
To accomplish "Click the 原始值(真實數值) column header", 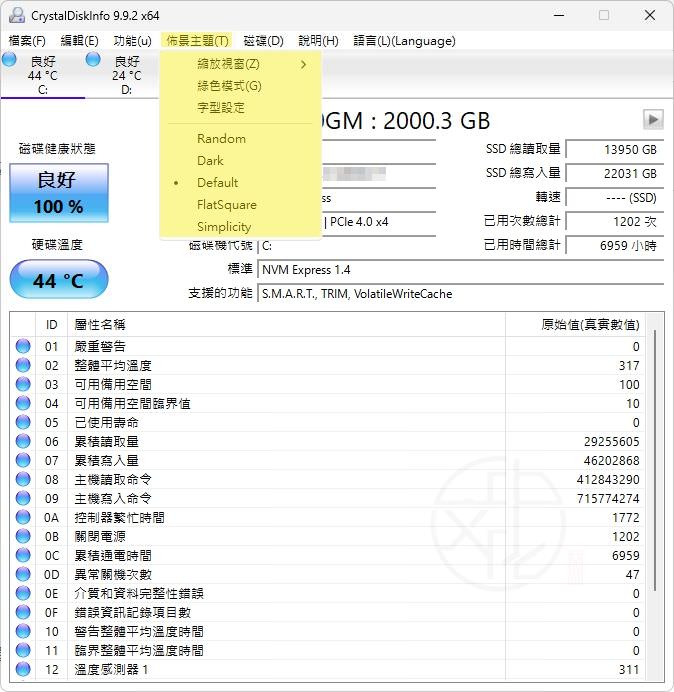I will pyautogui.click(x=575, y=325).
